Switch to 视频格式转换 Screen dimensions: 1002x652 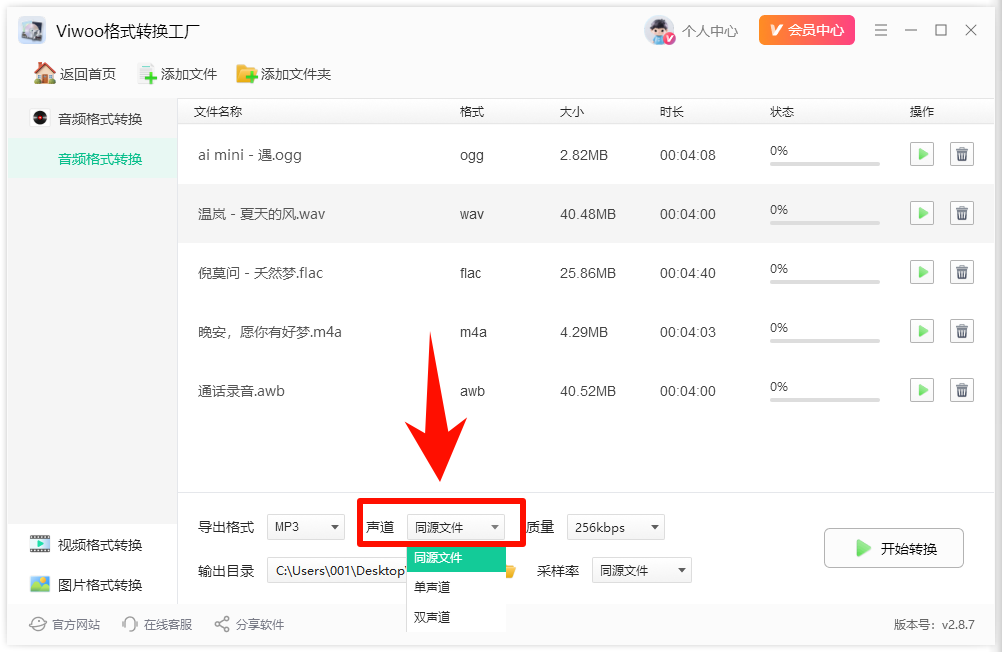tap(86, 545)
